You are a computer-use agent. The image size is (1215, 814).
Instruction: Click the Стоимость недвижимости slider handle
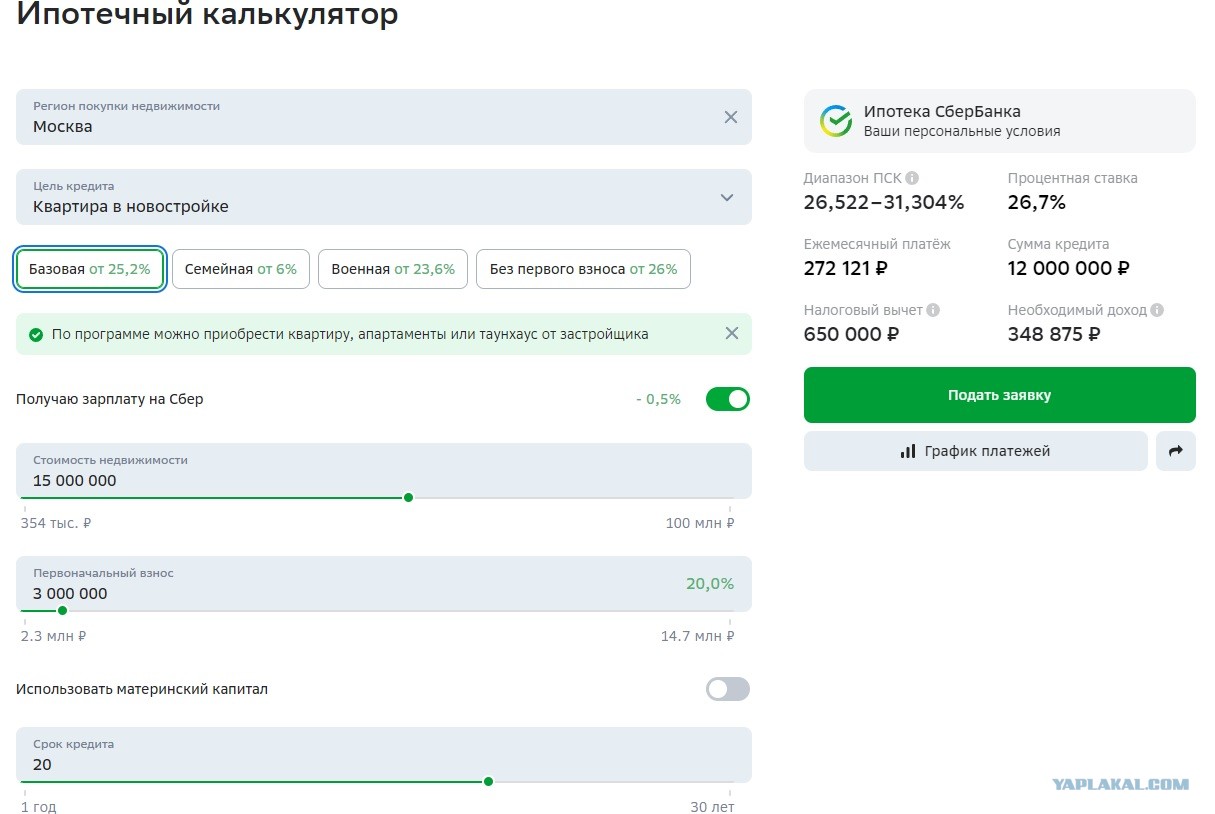[x=408, y=497]
